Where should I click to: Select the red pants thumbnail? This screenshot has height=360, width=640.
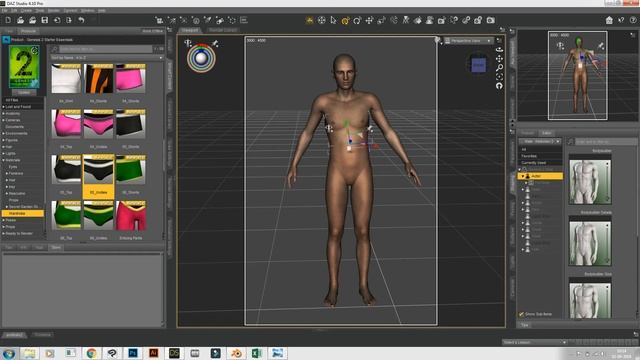[x=131, y=216]
